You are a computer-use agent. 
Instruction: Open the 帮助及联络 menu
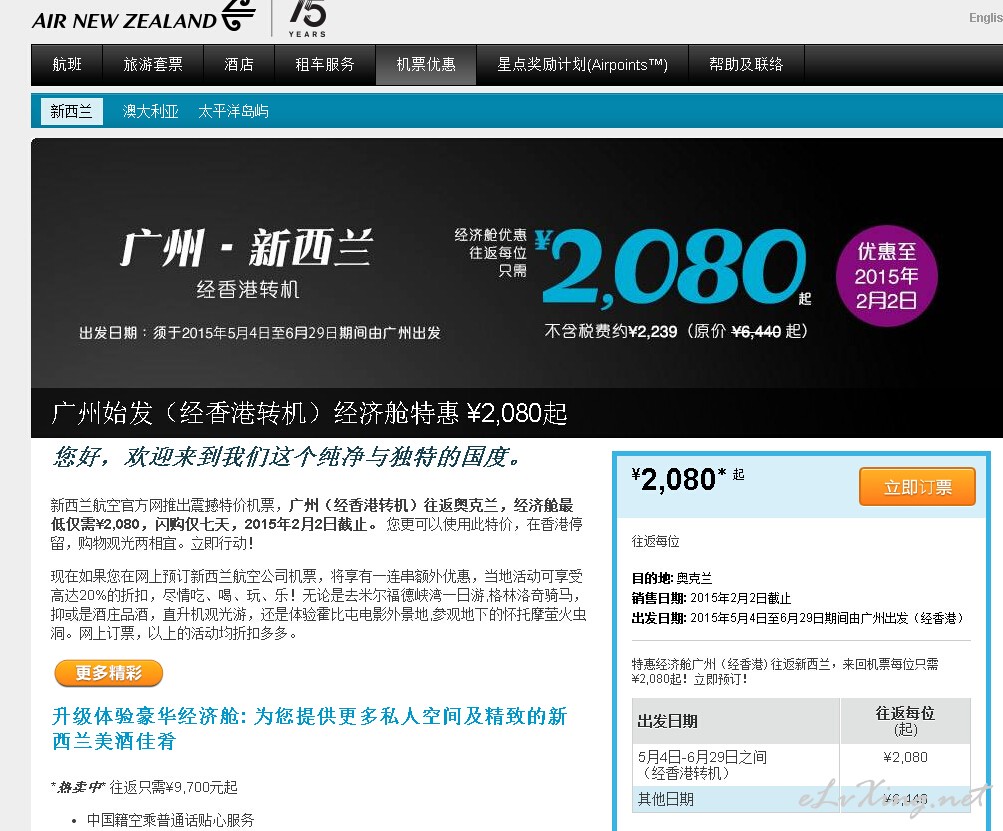pyautogui.click(x=746, y=65)
